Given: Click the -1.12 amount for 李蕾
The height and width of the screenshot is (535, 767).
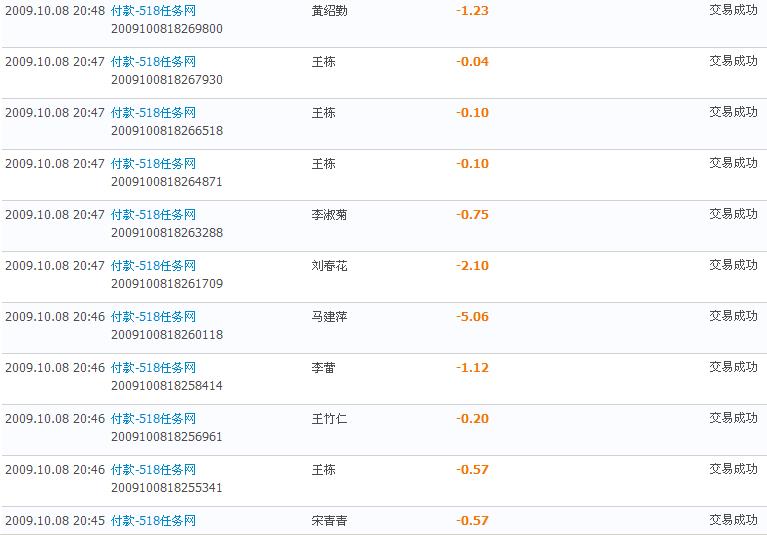Looking at the screenshot, I should coord(472,368).
